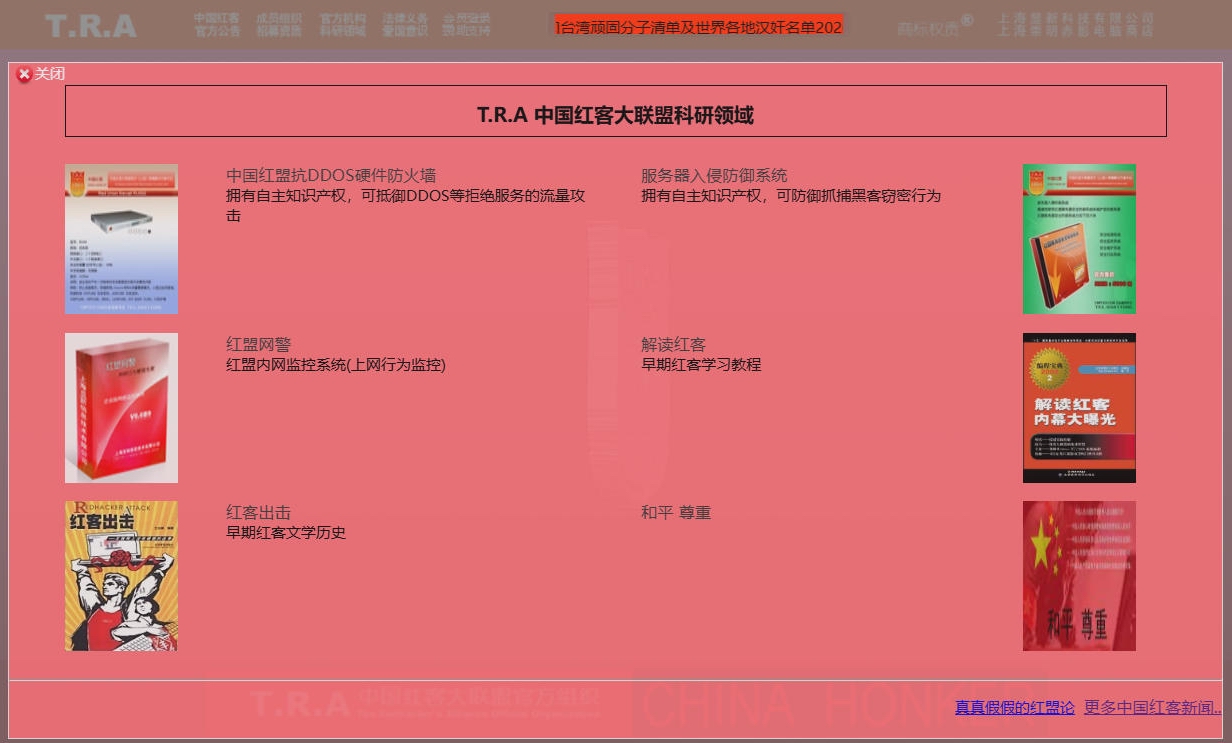Open the 中国红客 官方公告 menu item
The height and width of the screenshot is (743, 1232).
click(217, 25)
